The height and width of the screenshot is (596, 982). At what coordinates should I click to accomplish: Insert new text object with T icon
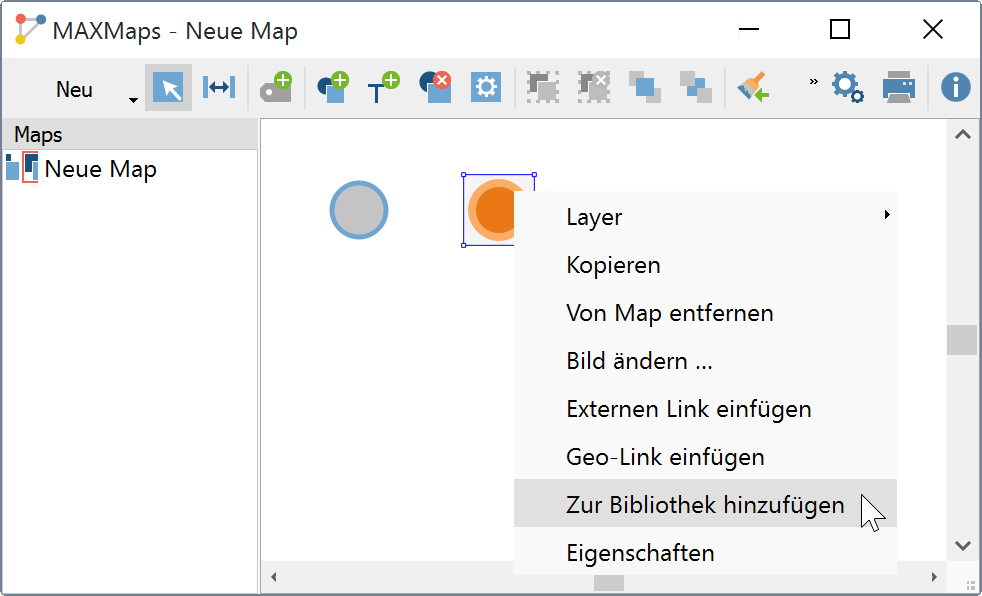[383, 88]
